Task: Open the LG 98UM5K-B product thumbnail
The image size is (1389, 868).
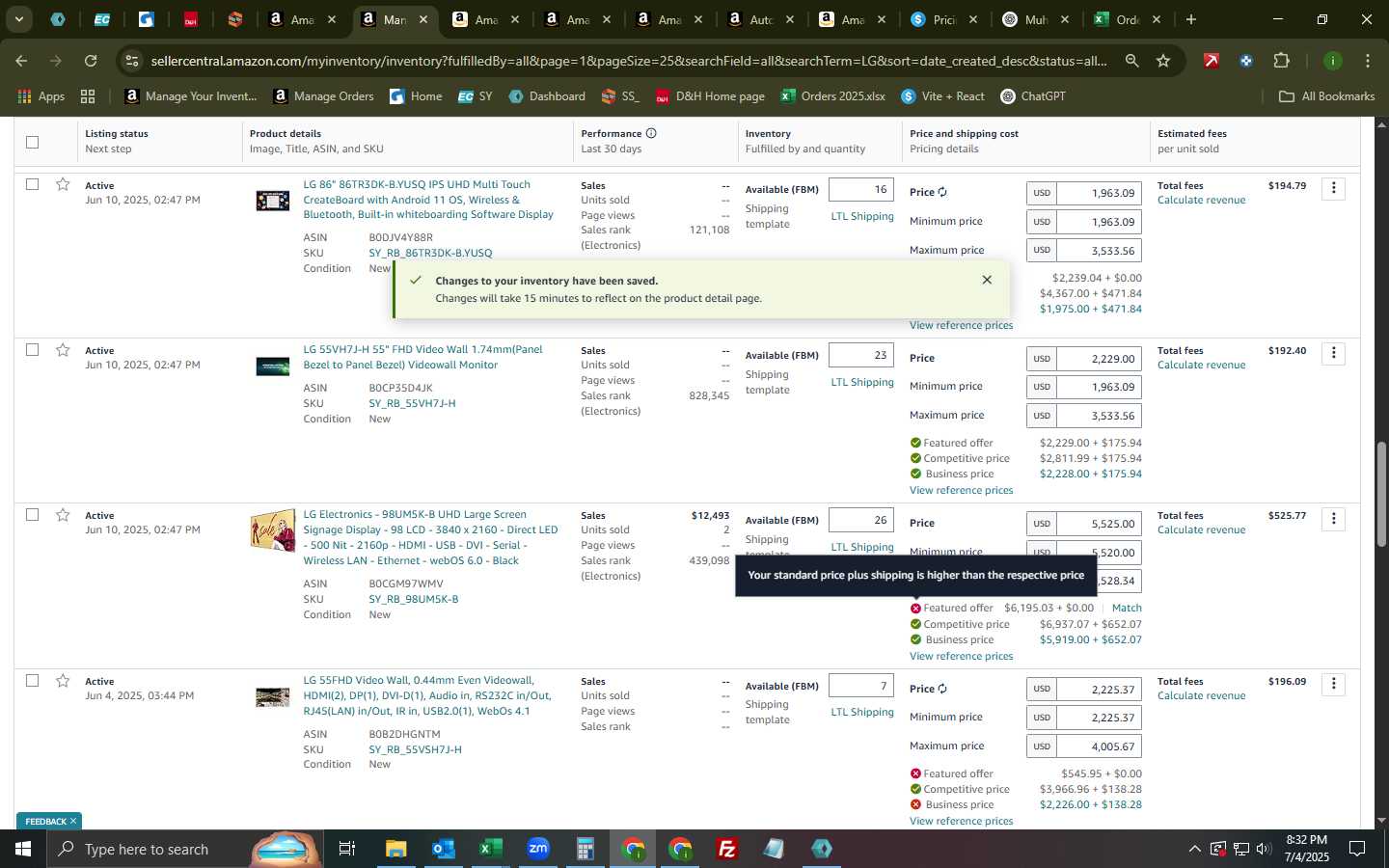Action: coord(273,530)
